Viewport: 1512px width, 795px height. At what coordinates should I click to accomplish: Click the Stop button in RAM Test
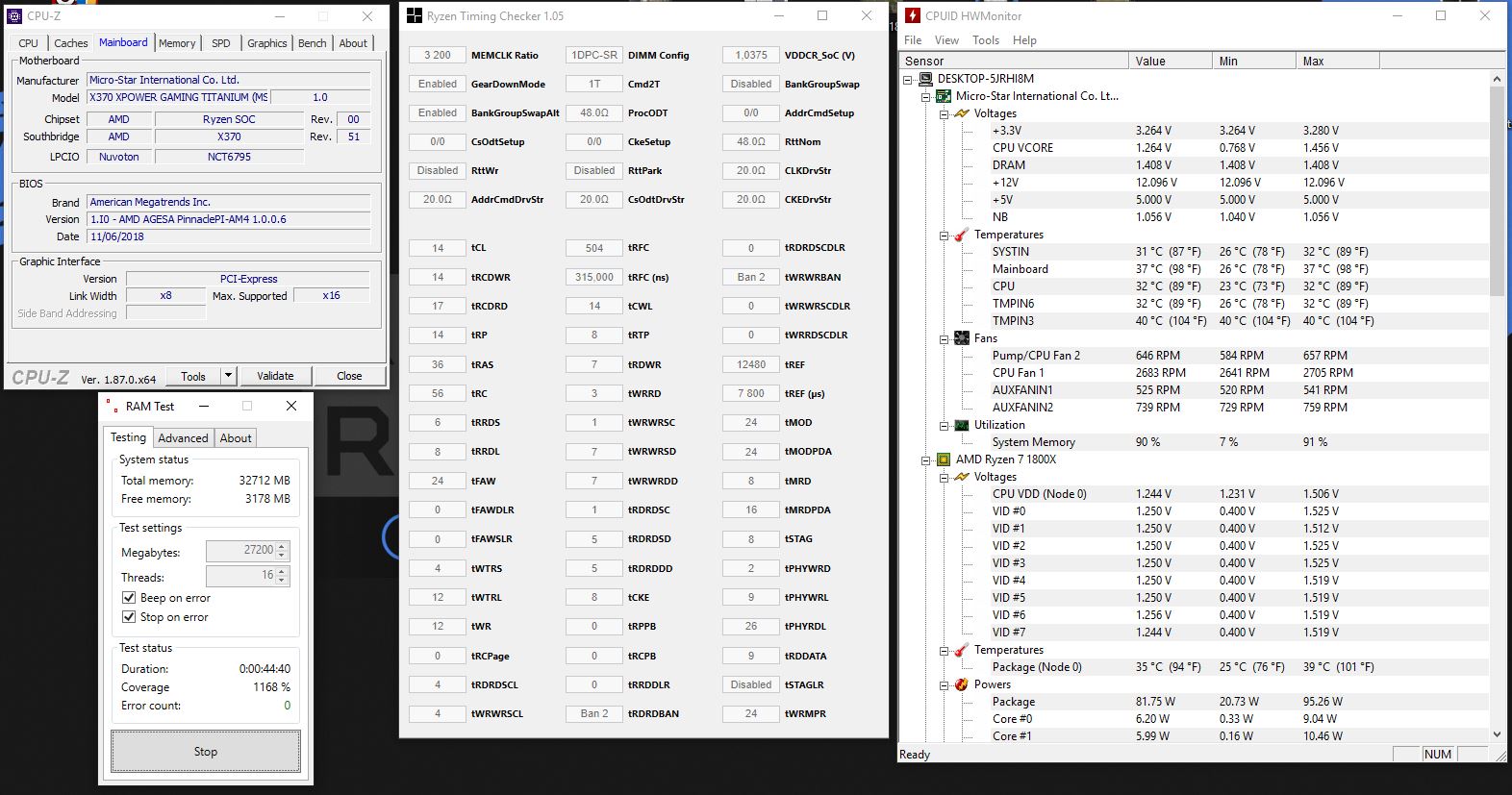tap(206, 751)
